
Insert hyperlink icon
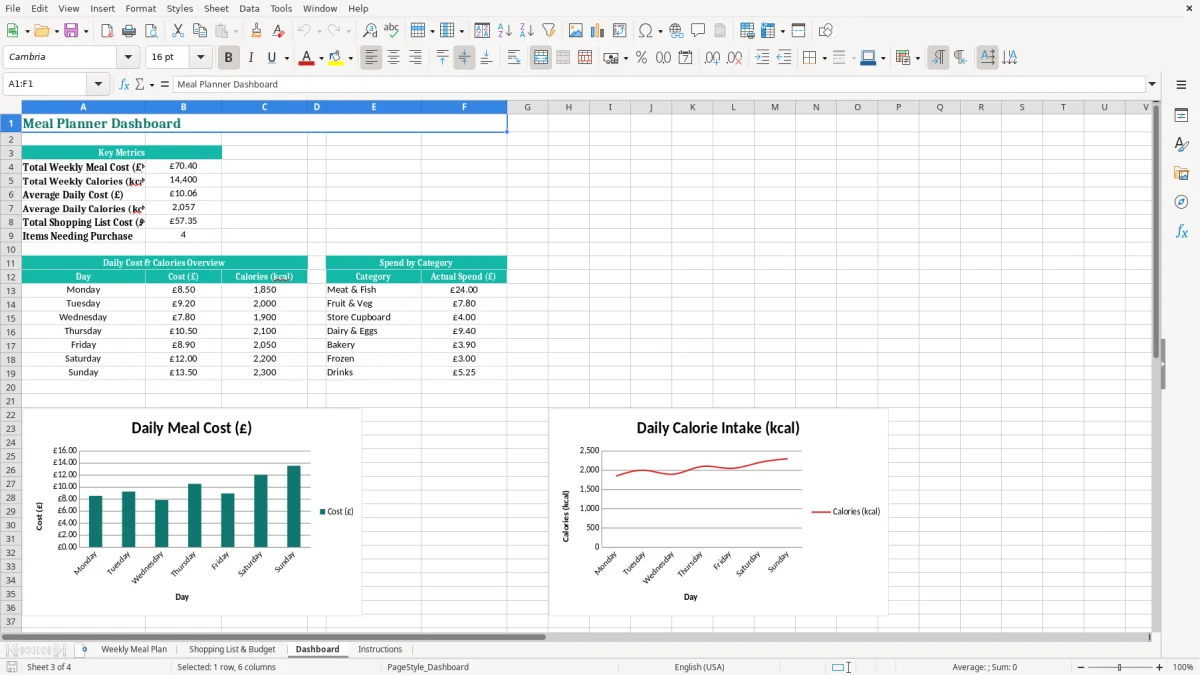676,31
